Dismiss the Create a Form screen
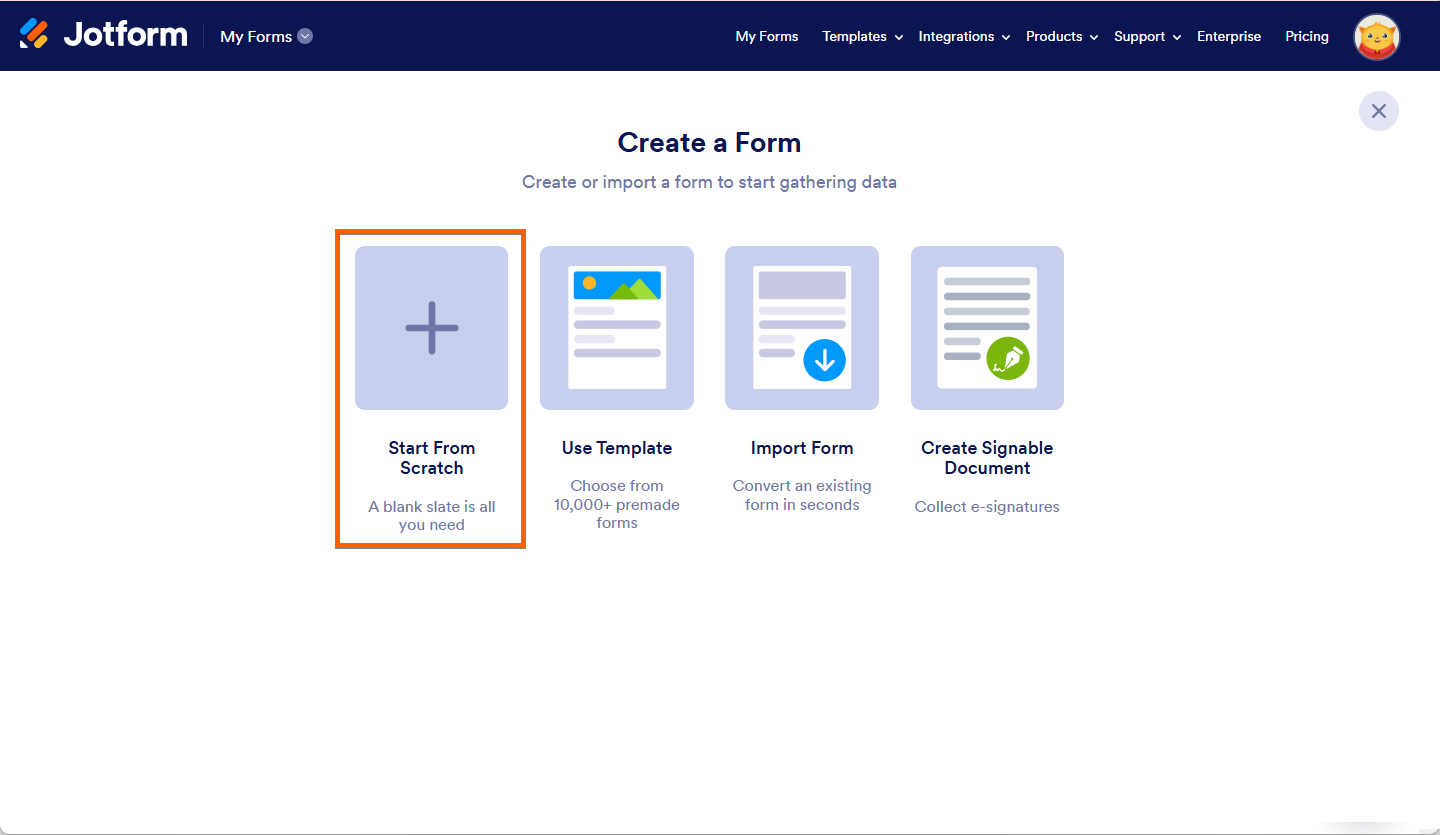This screenshot has height=835, width=1440. click(1379, 111)
